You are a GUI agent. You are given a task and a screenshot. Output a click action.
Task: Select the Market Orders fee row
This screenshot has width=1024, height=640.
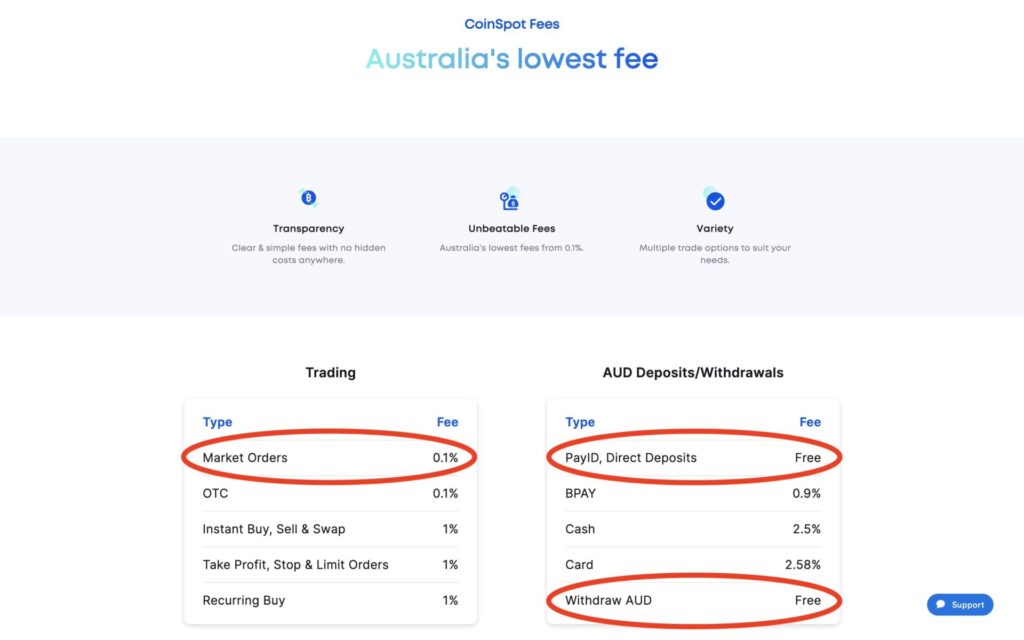pyautogui.click(x=330, y=457)
